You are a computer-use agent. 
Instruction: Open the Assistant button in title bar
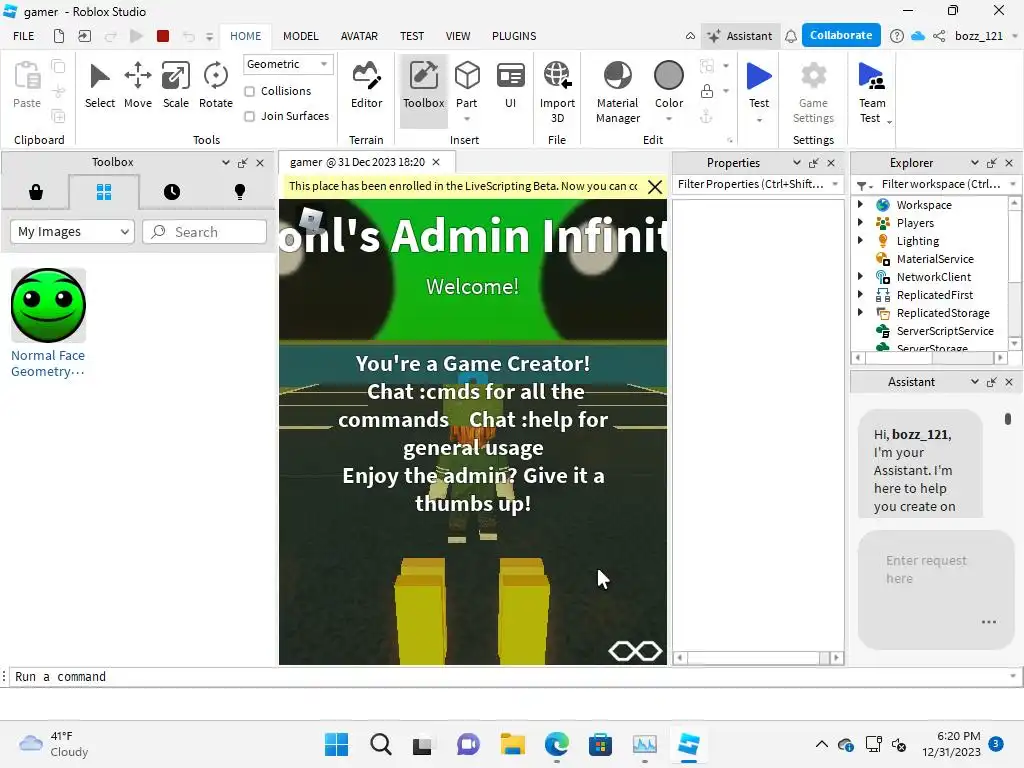(740, 36)
